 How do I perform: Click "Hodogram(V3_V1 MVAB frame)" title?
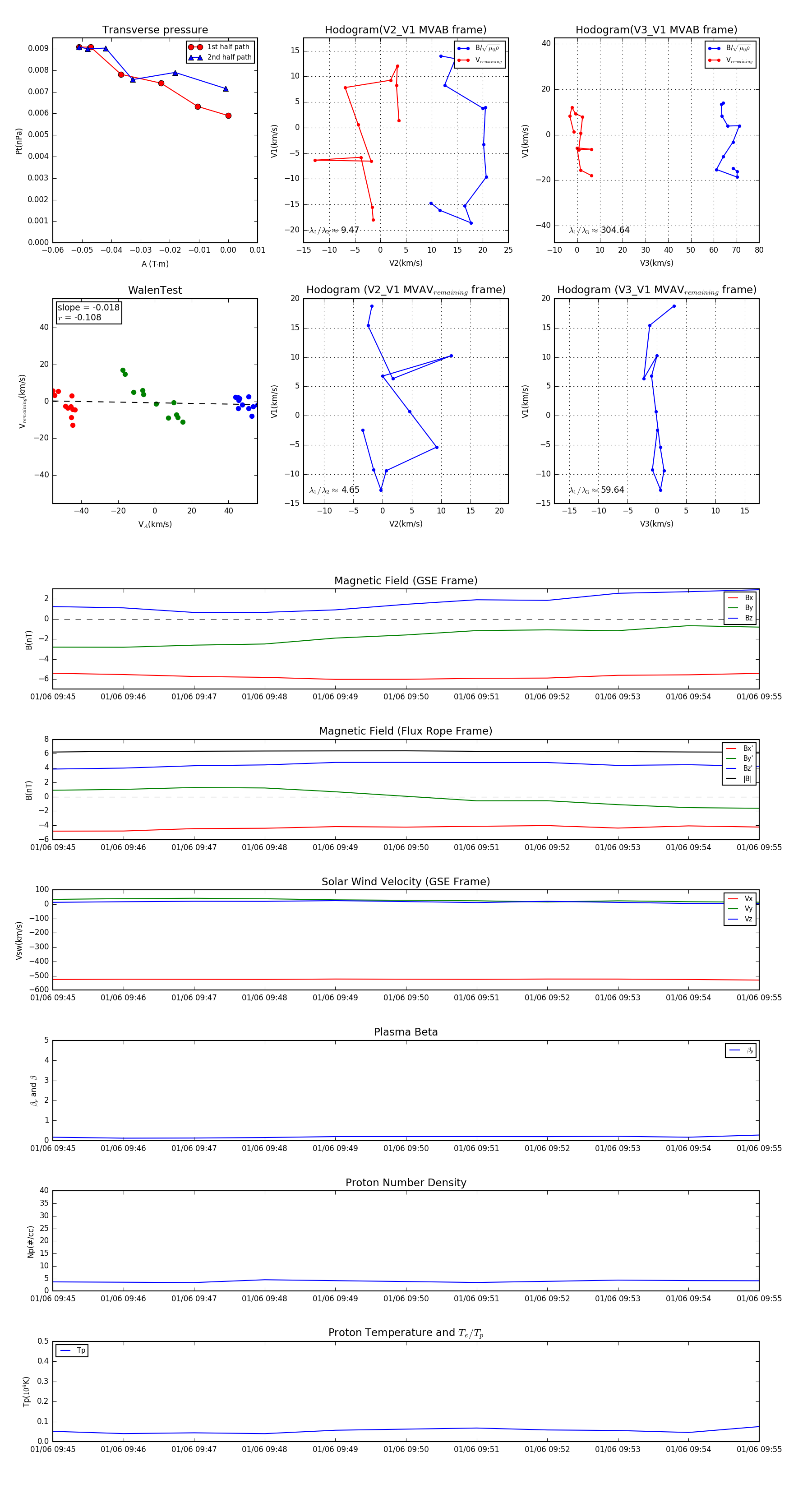pyautogui.click(x=656, y=30)
